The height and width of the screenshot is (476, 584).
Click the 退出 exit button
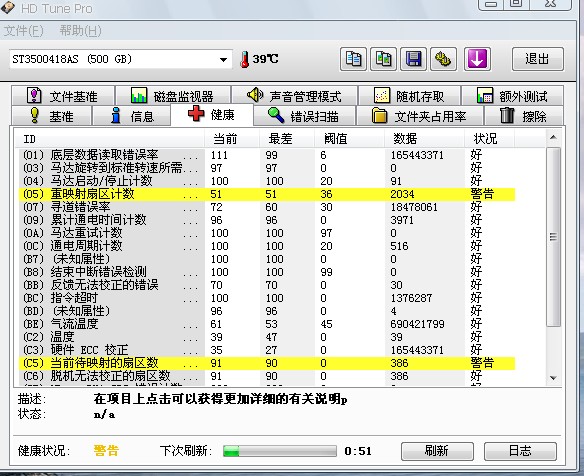537,59
